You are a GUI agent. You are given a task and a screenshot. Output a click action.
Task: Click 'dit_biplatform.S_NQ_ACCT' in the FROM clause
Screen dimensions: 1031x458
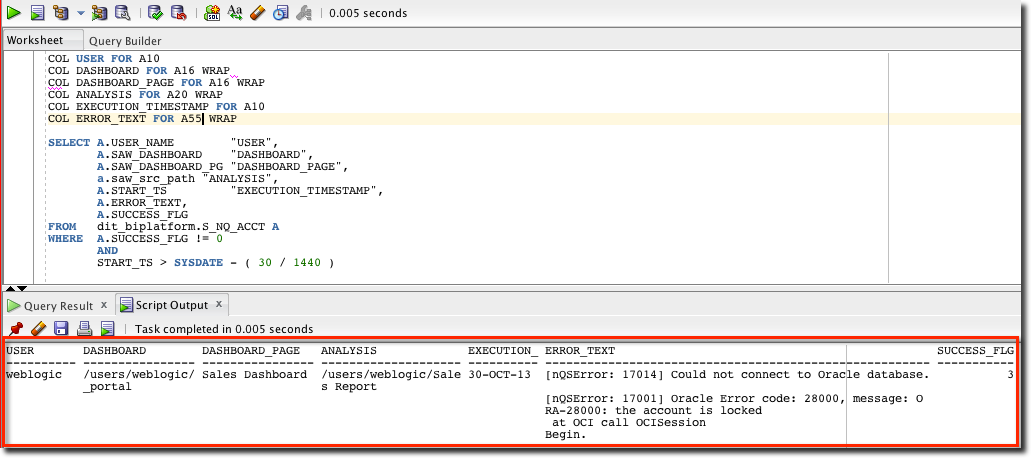[181, 227]
